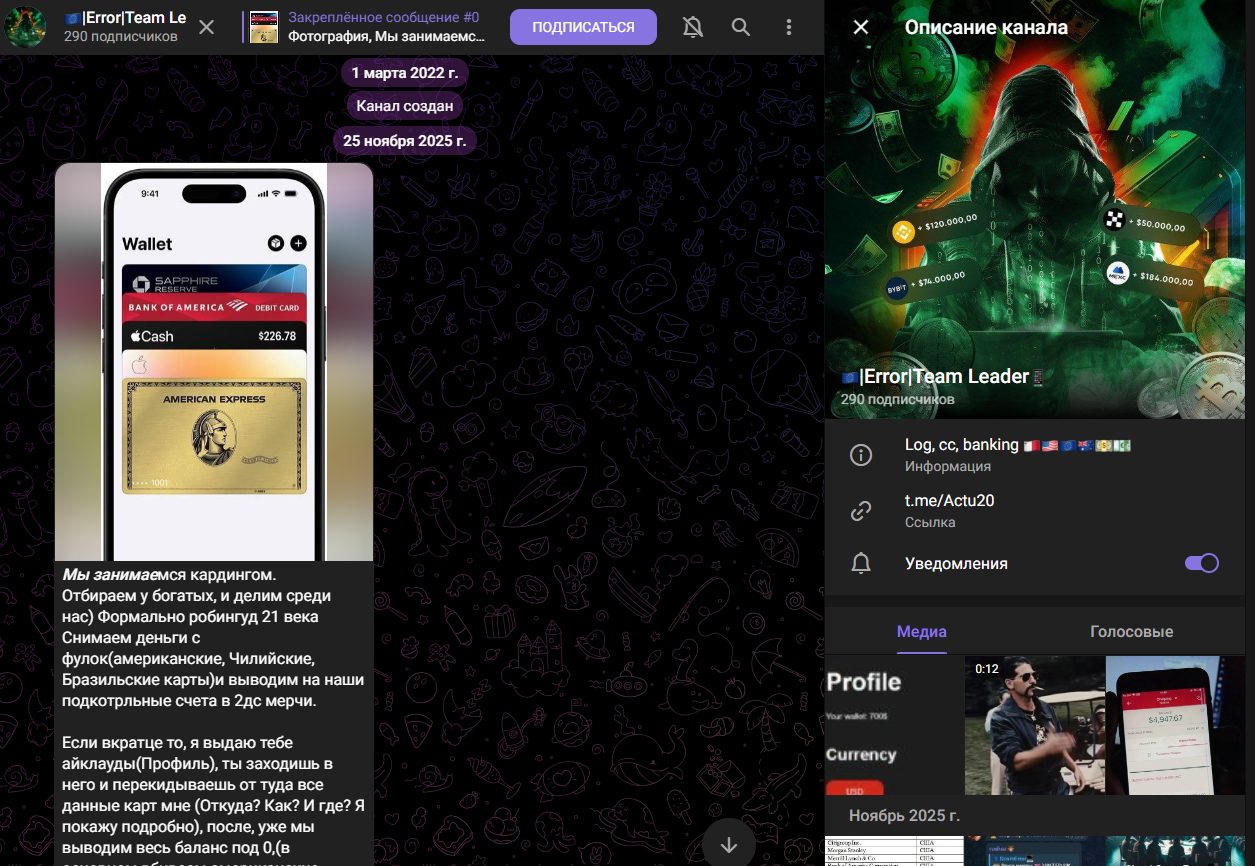Jump to latest with down-arrow button
Viewport: 1255px width, 866px height.
click(729, 843)
